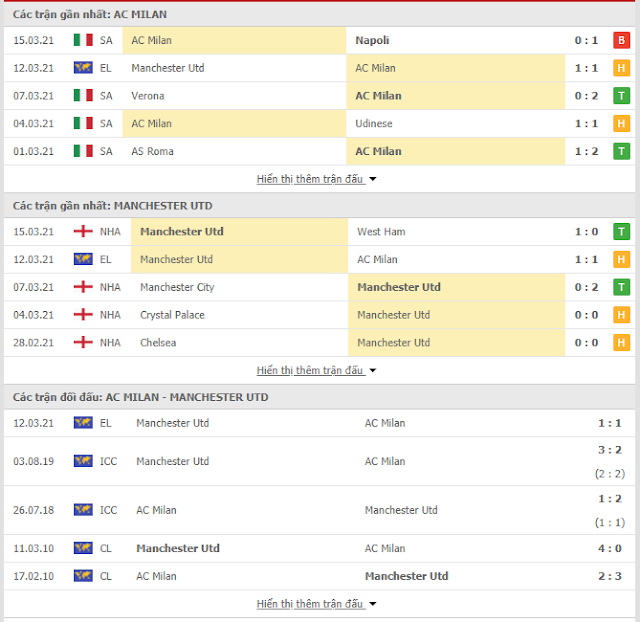
Task: Click the green T badge on Verona match row
Action: click(x=621, y=96)
